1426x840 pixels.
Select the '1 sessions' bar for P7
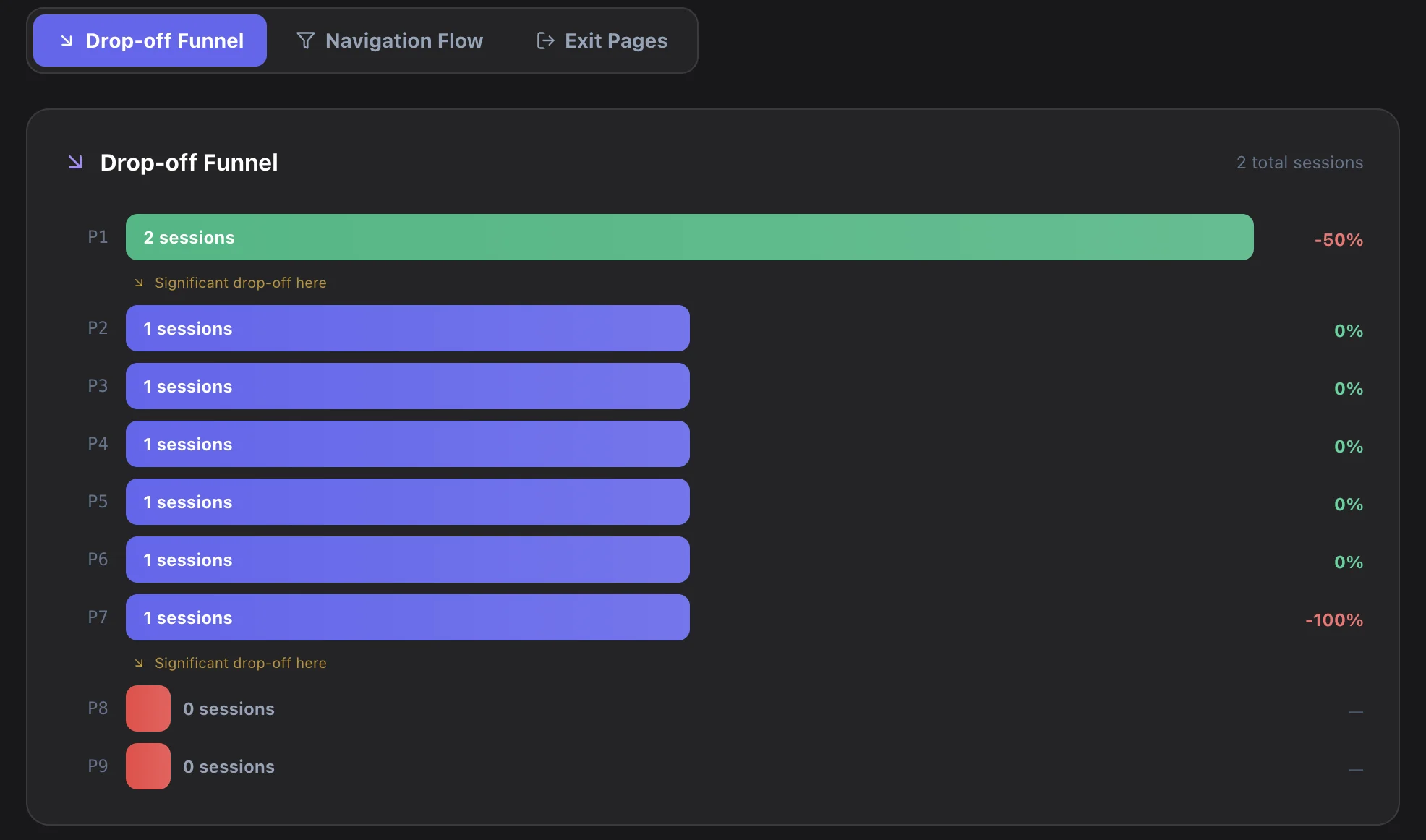click(x=407, y=617)
